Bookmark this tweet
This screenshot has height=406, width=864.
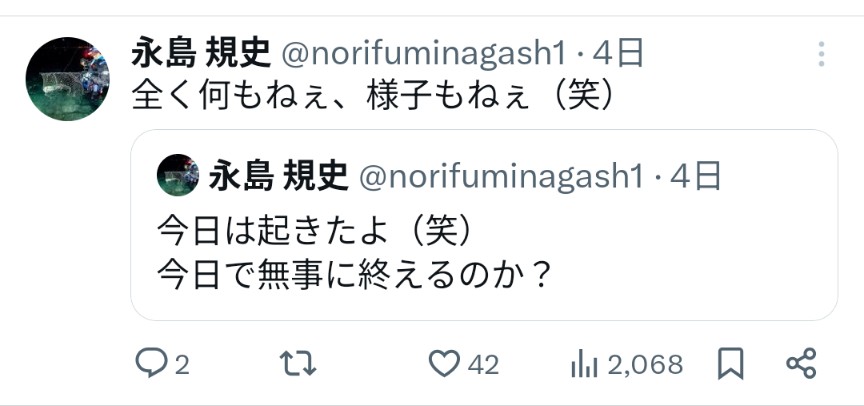coord(731,365)
